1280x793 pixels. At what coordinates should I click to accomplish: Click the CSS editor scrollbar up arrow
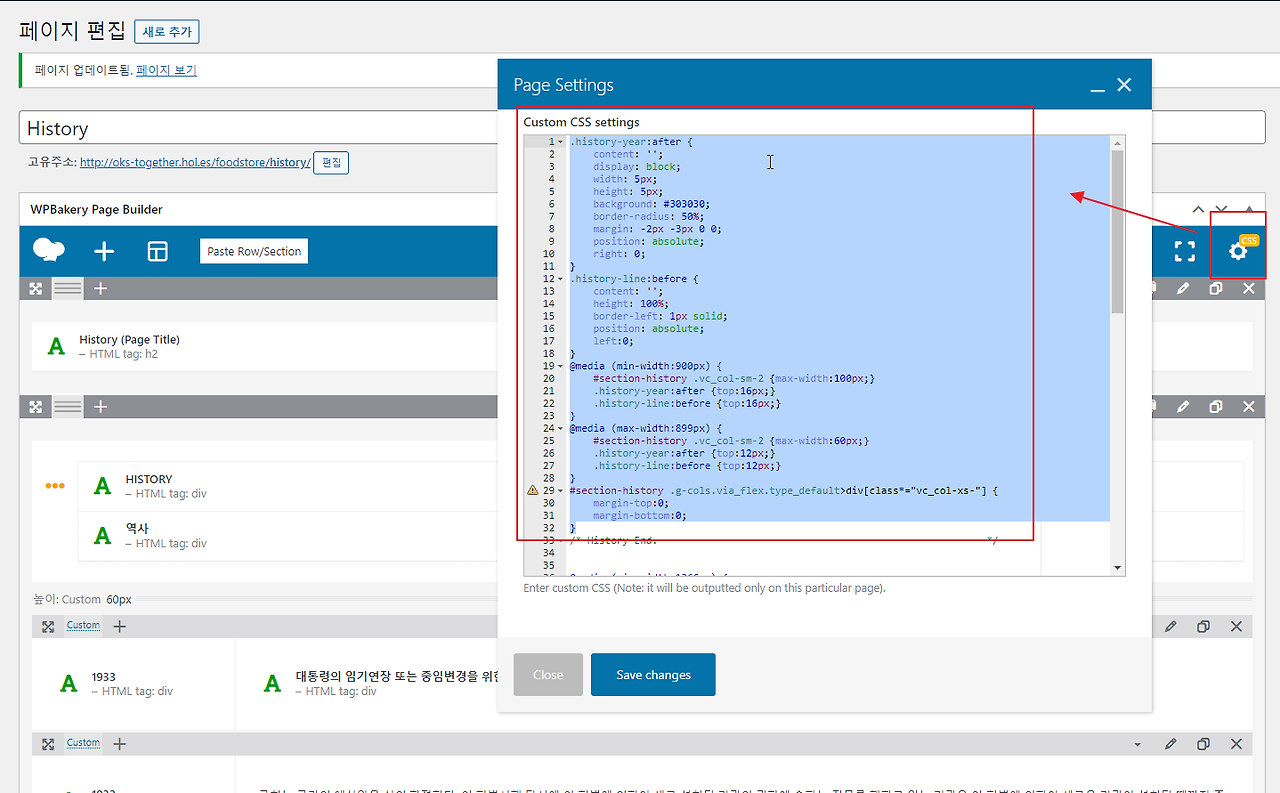click(x=1118, y=143)
